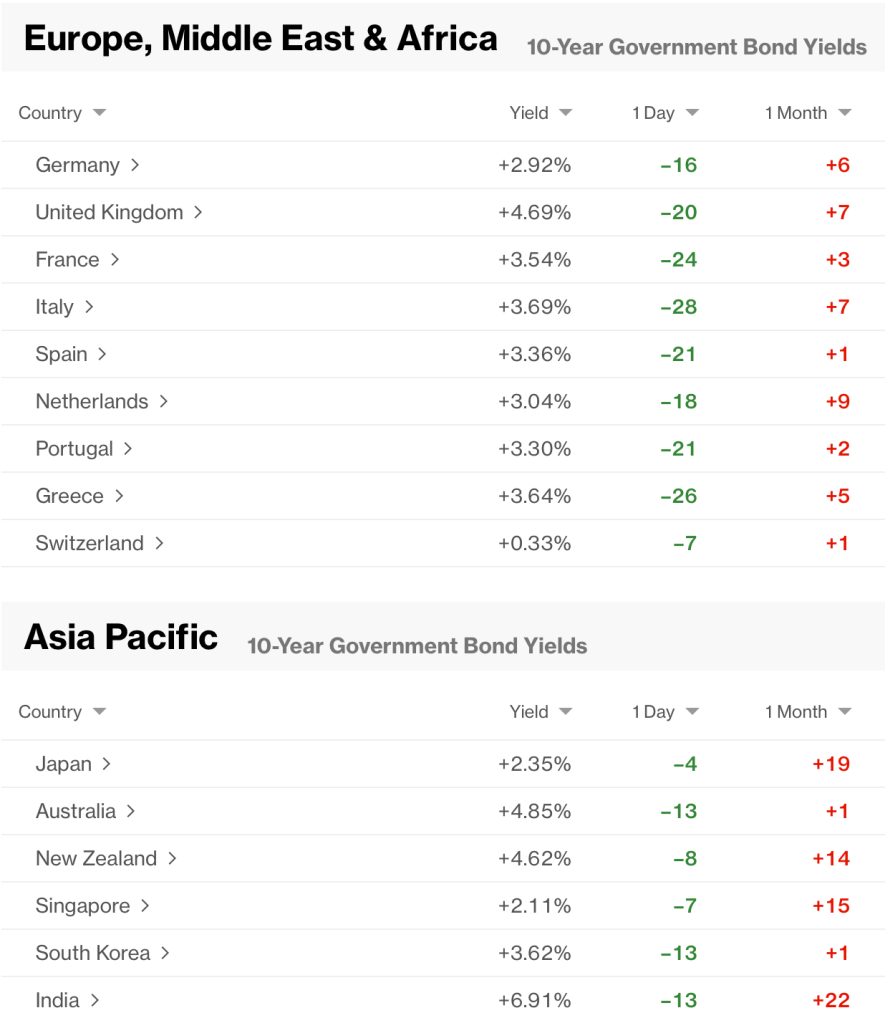The height and width of the screenshot is (1023, 885).
Task: Click the chevron icon next to Switzerland
Action: 159,543
